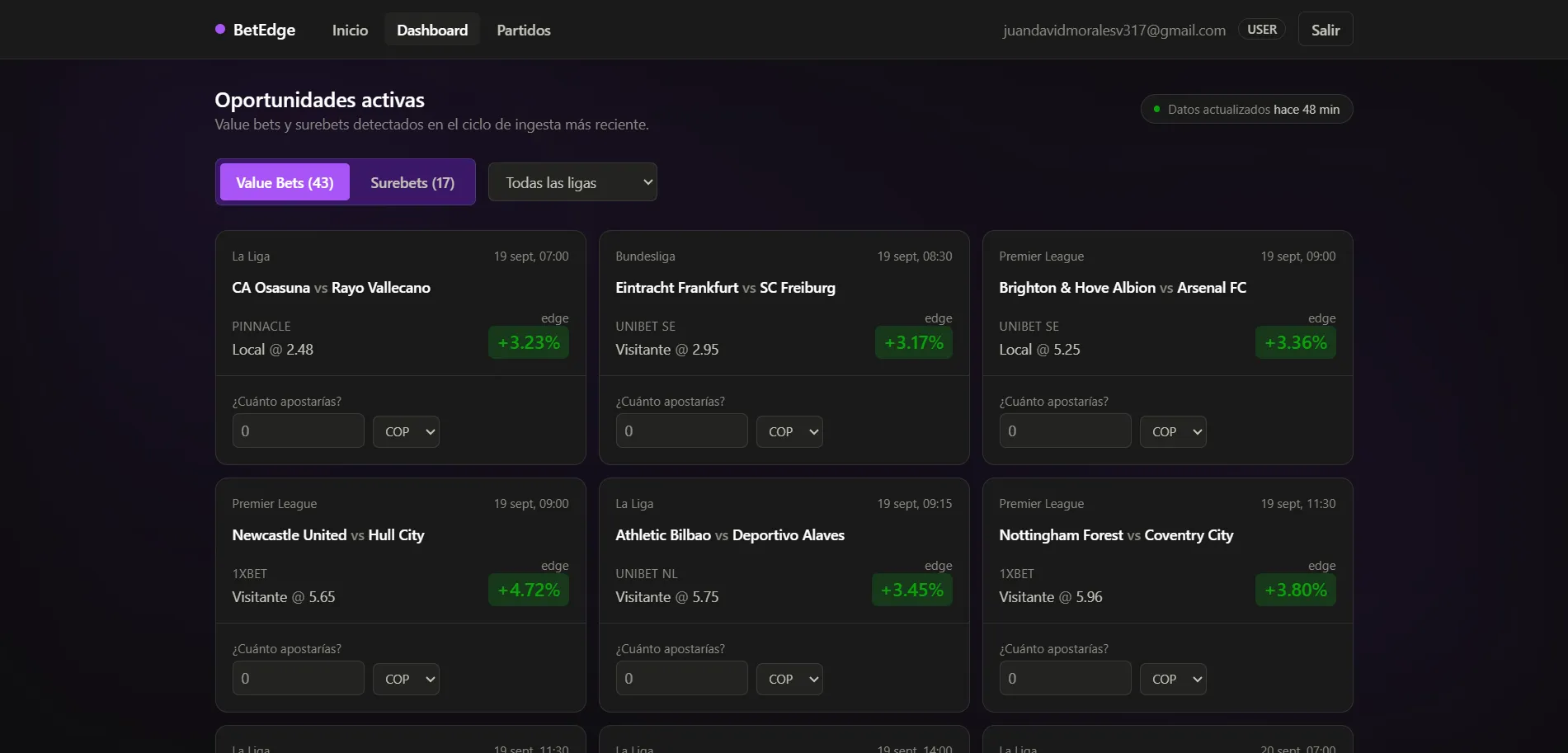The image size is (1568, 753).
Task: Focus stake input for Eintracht Frankfurt match
Action: tap(681, 431)
